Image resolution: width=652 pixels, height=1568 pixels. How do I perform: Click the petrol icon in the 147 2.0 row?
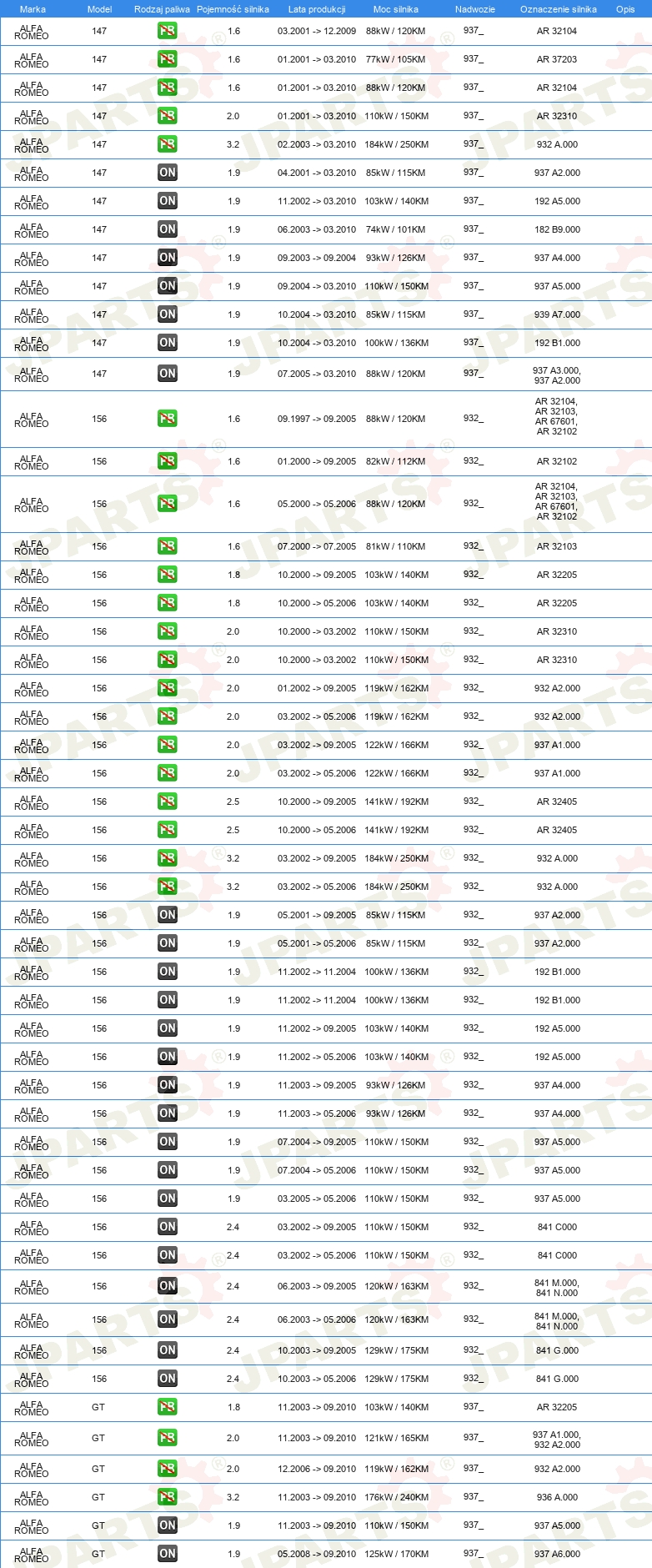pos(168,116)
